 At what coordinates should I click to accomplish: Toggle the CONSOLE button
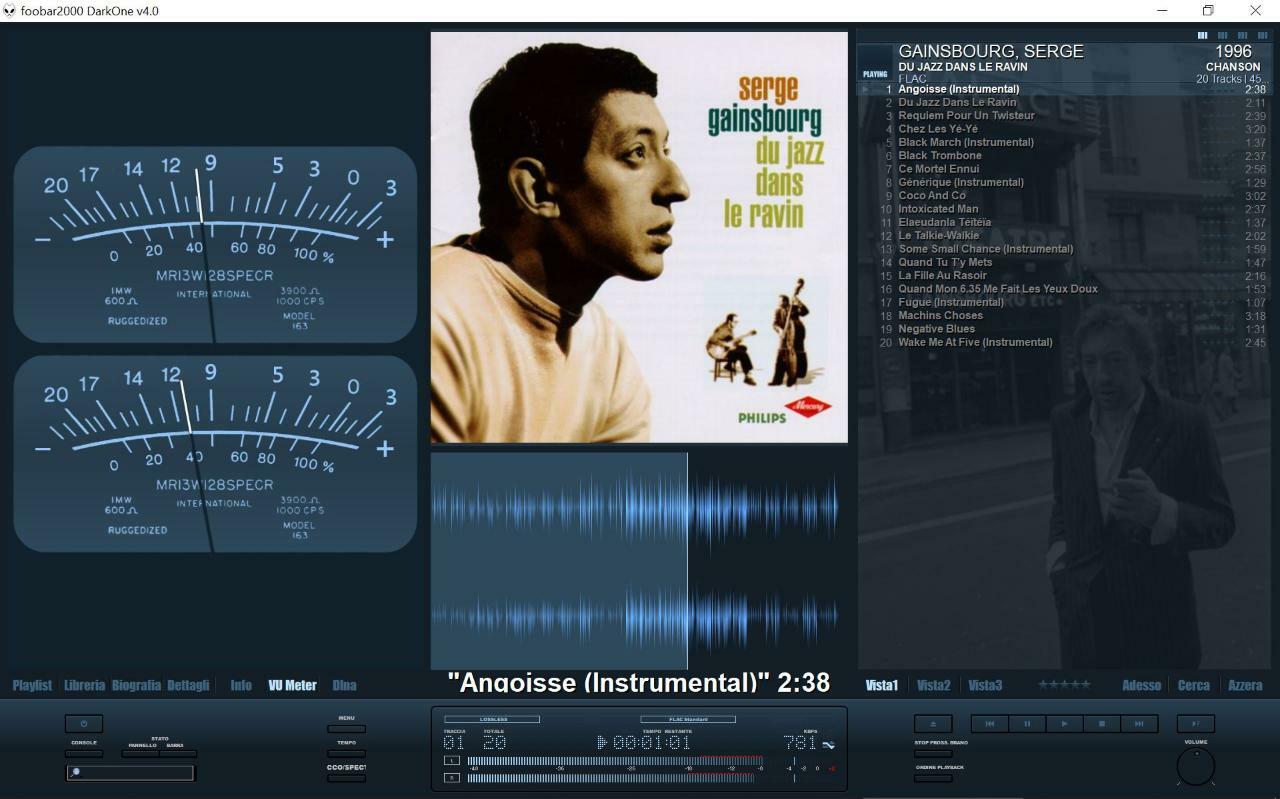coord(84,753)
